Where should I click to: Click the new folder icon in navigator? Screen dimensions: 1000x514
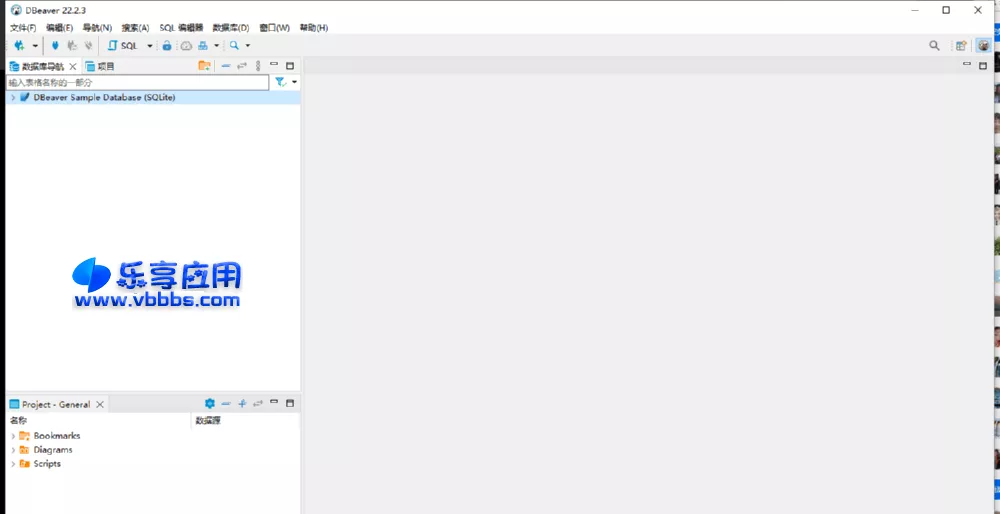(x=204, y=66)
